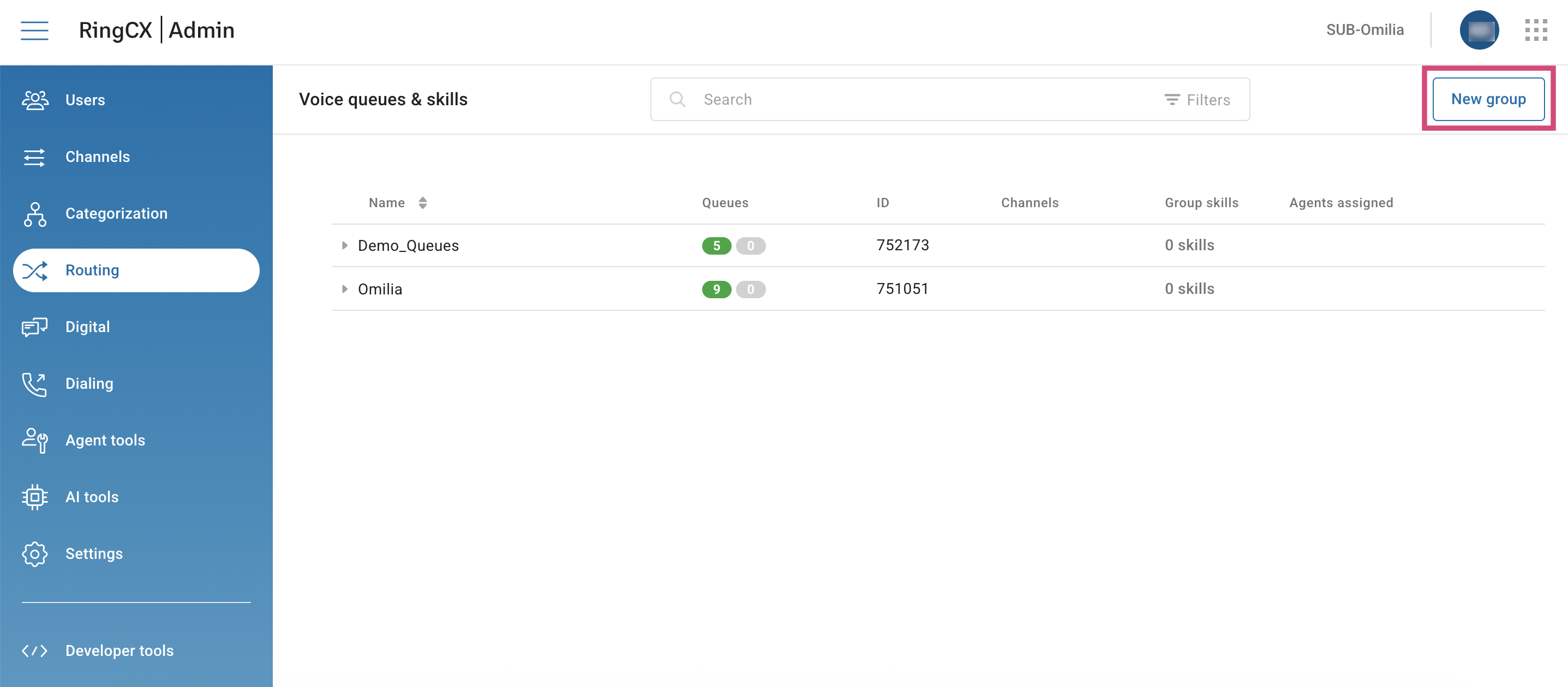
Task: Click the Dialing phone icon
Action: [x=35, y=384]
